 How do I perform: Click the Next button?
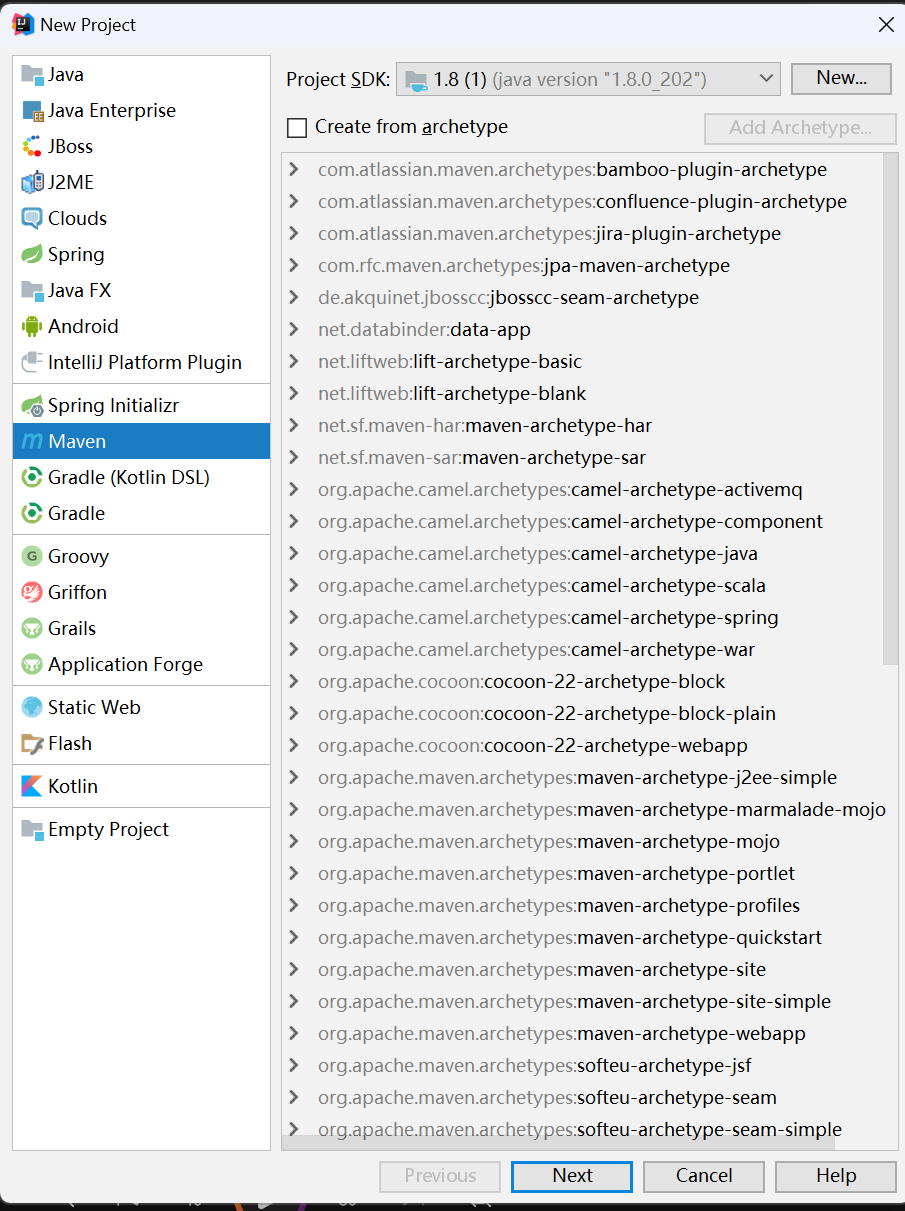click(x=572, y=1176)
